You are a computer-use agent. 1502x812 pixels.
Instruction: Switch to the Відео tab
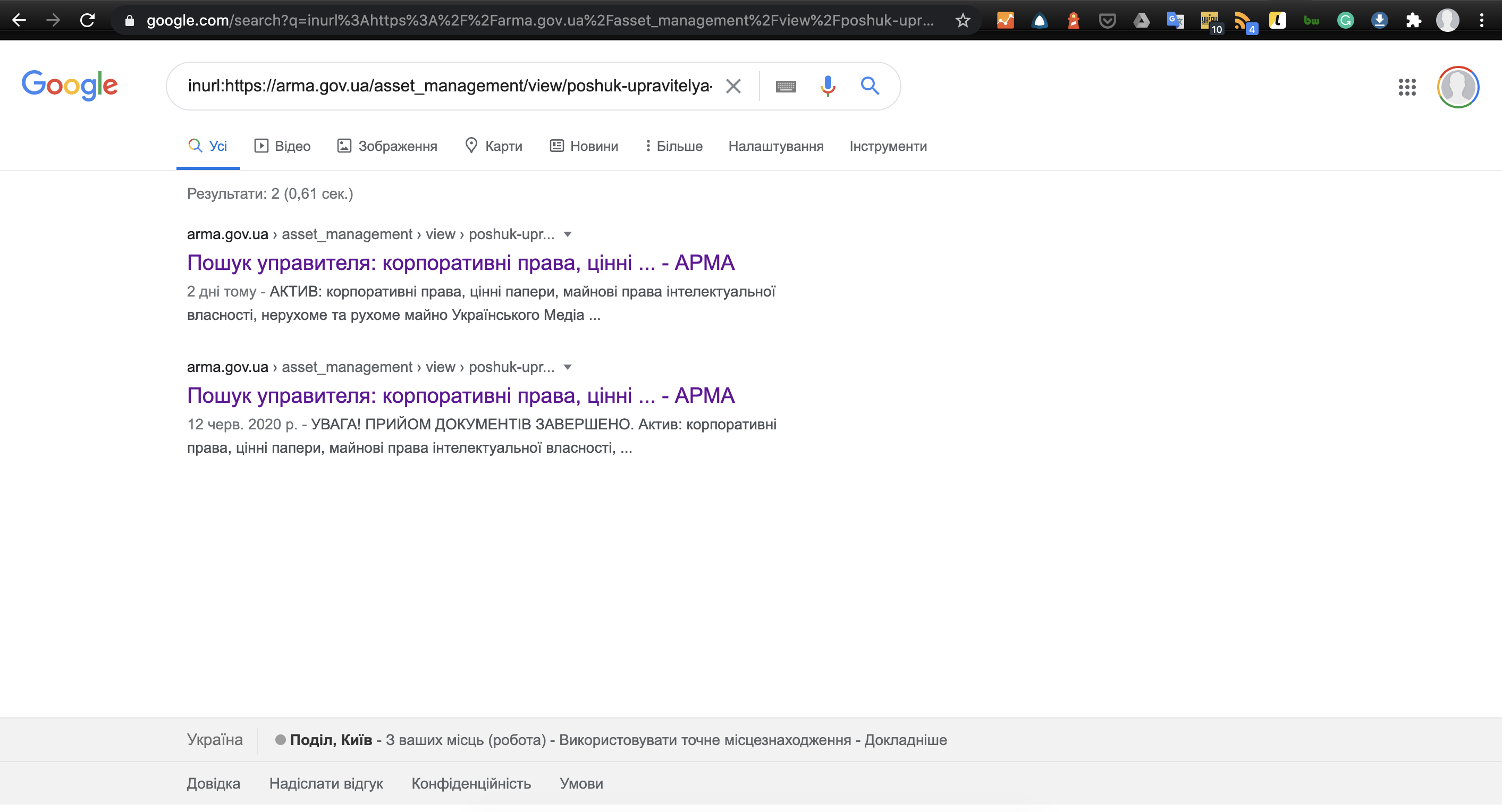(x=282, y=146)
